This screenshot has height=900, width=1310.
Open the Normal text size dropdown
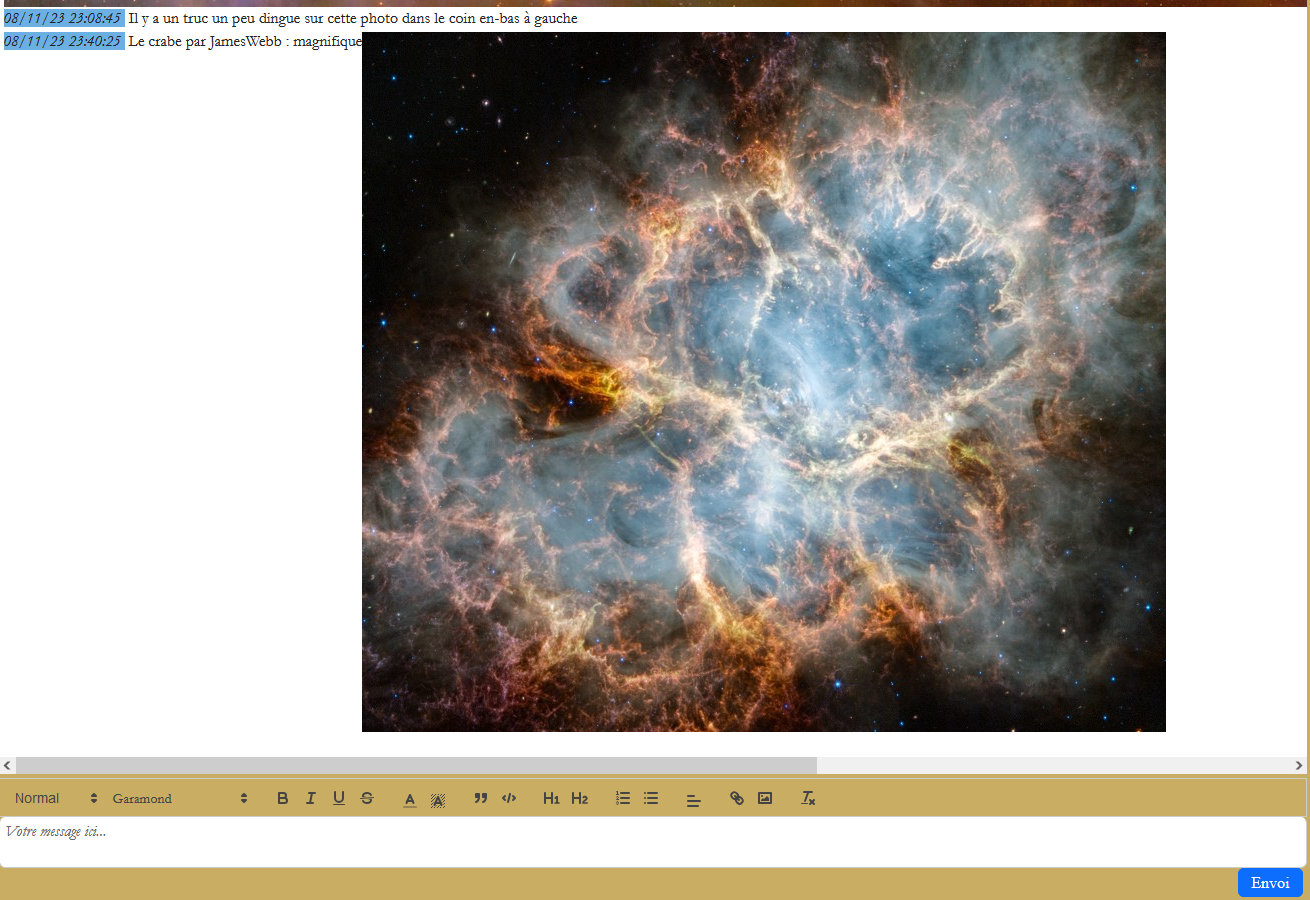pyautogui.click(x=56, y=798)
